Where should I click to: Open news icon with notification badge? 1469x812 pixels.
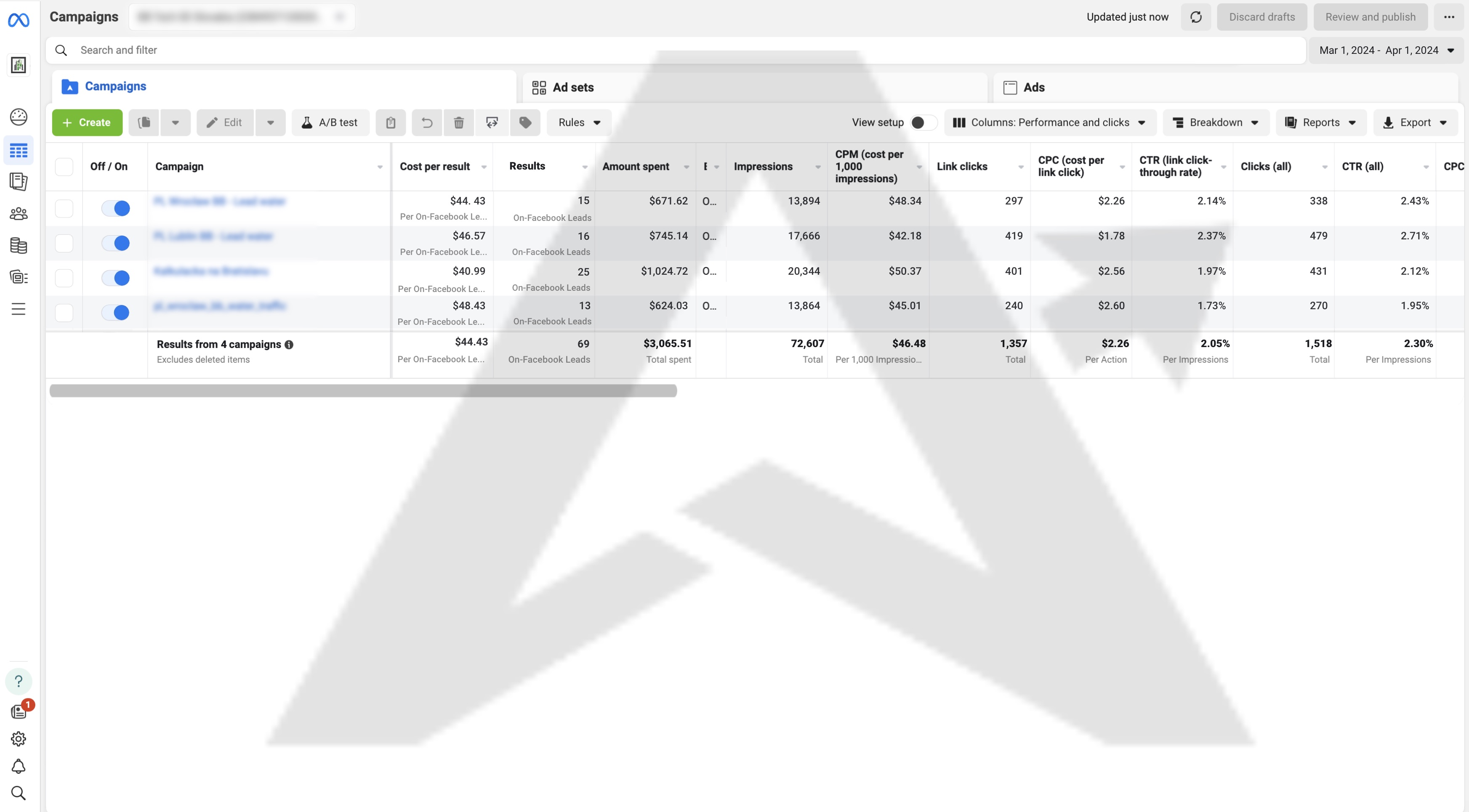pyautogui.click(x=19, y=711)
